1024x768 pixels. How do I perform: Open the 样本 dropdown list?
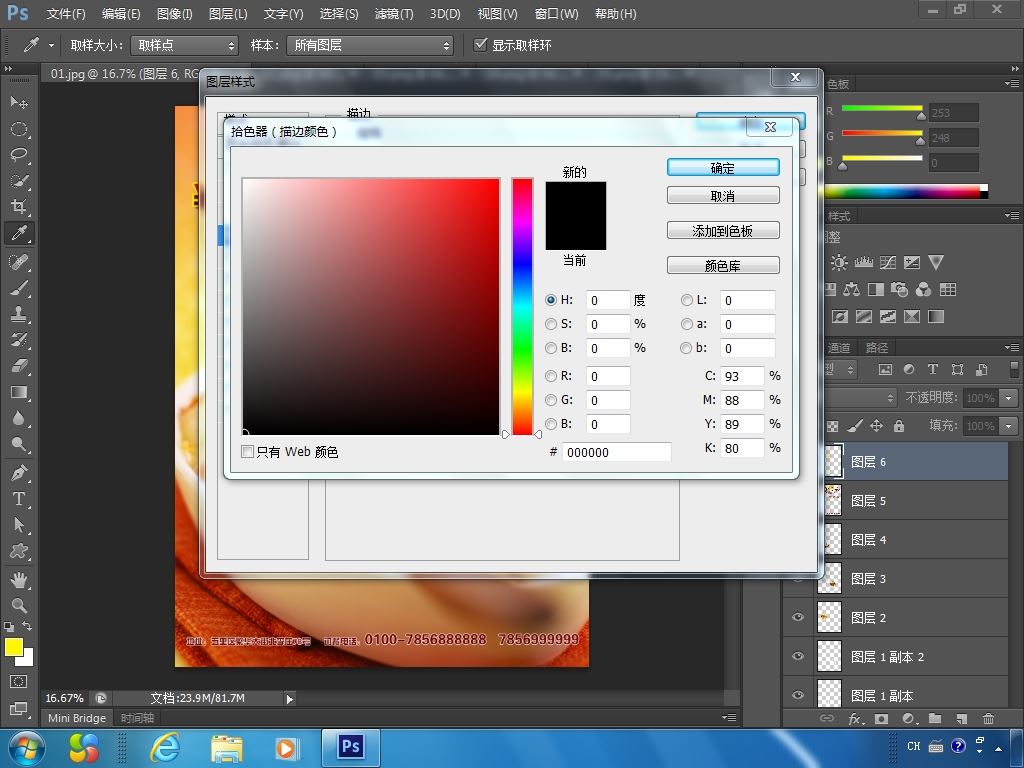coord(370,45)
